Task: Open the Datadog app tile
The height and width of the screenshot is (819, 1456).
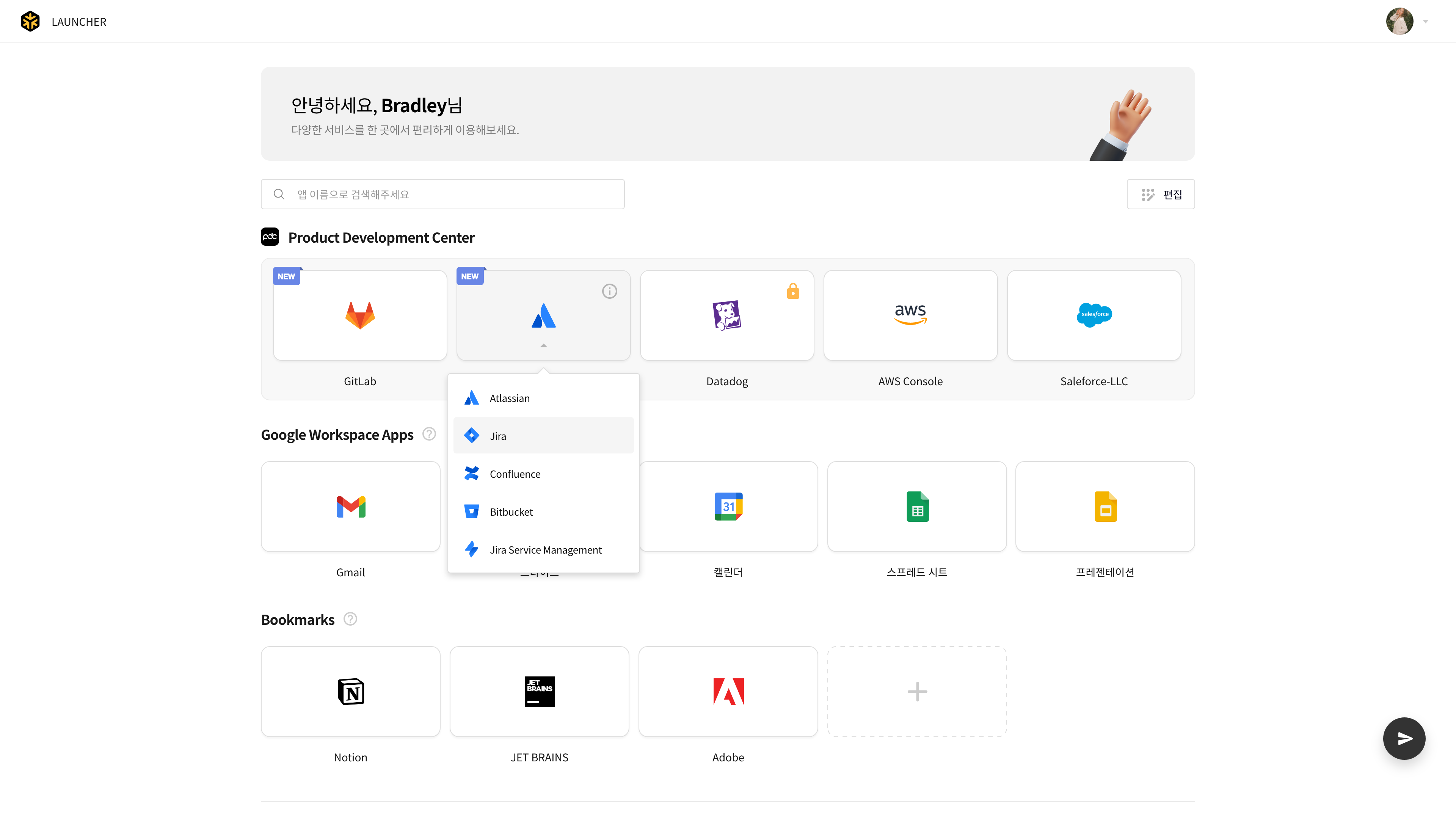Action: [727, 315]
